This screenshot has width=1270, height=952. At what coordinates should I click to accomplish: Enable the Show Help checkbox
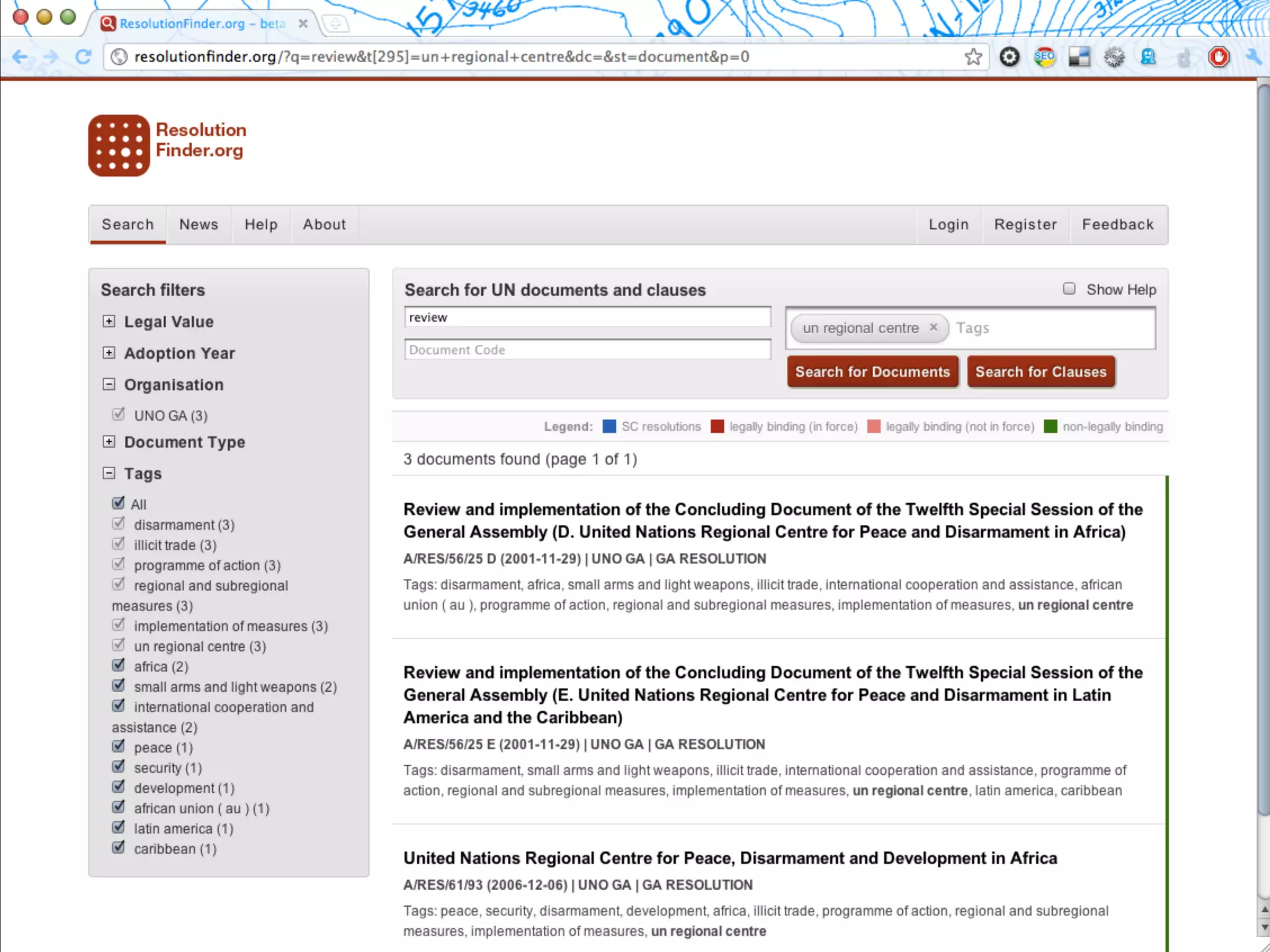click(1069, 289)
